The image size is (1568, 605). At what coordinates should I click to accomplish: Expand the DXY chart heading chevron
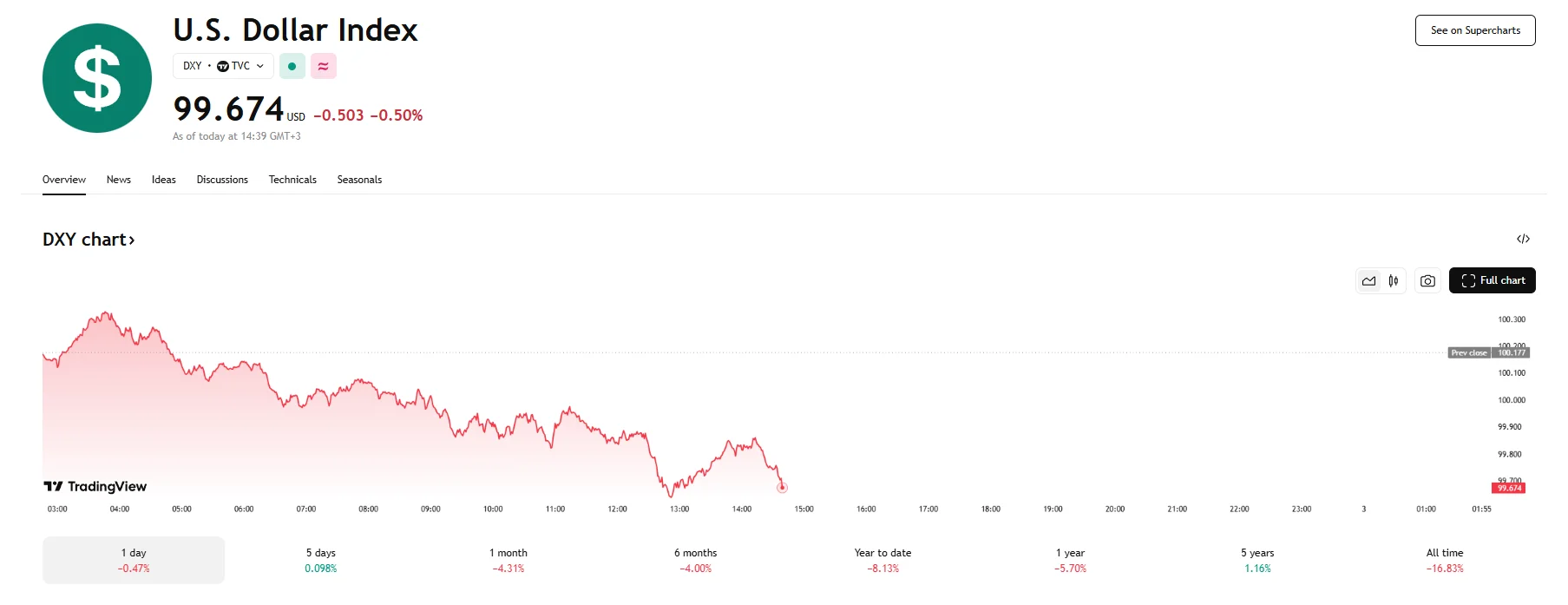(x=132, y=240)
